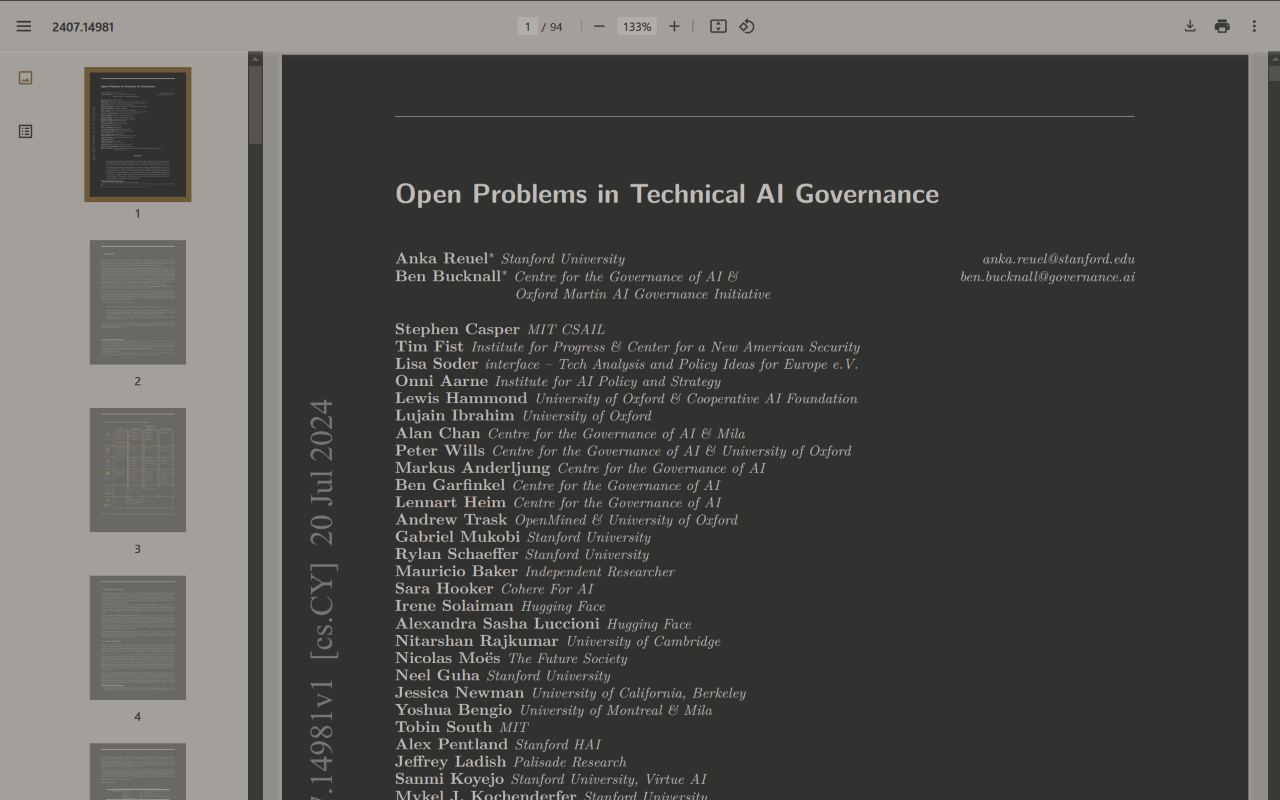Rotate the document counterclockwise
The height and width of the screenshot is (800, 1280).
[747, 26]
